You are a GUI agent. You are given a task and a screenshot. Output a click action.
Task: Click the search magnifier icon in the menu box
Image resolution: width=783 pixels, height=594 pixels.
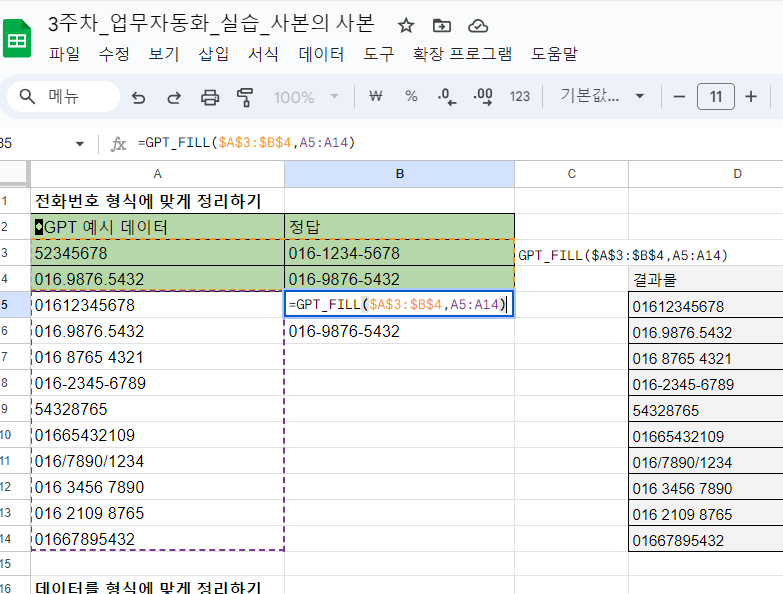[x=27, y=96]
